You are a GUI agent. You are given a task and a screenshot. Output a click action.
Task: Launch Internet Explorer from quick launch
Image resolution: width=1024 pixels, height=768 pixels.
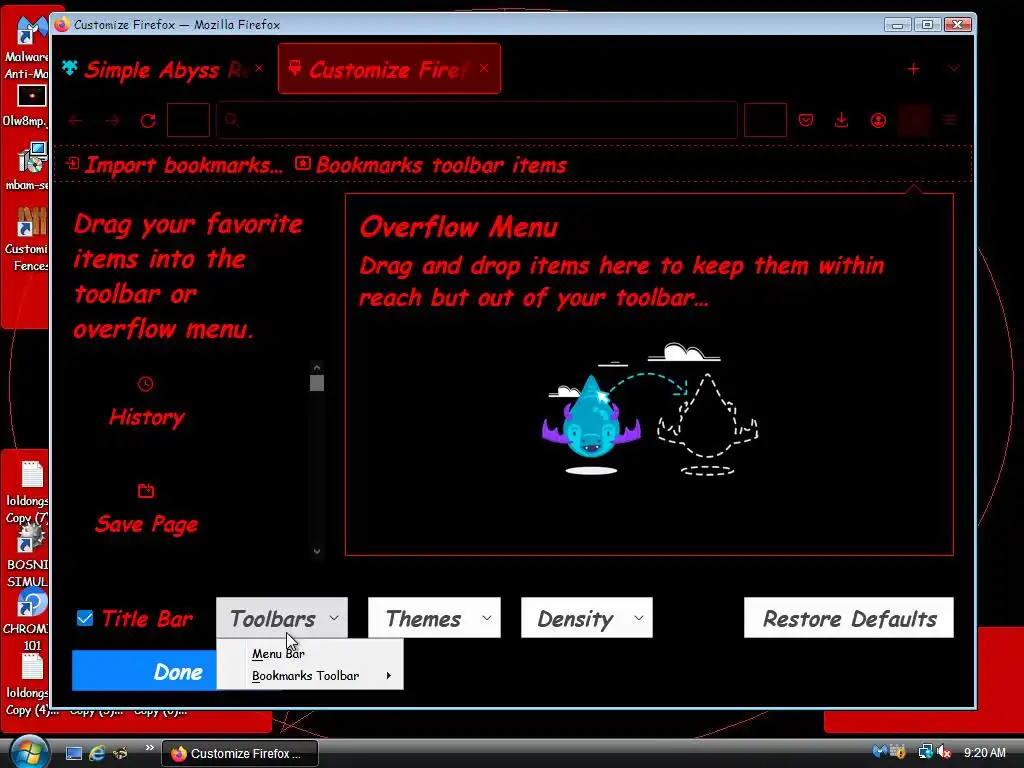tap(97, 753)
